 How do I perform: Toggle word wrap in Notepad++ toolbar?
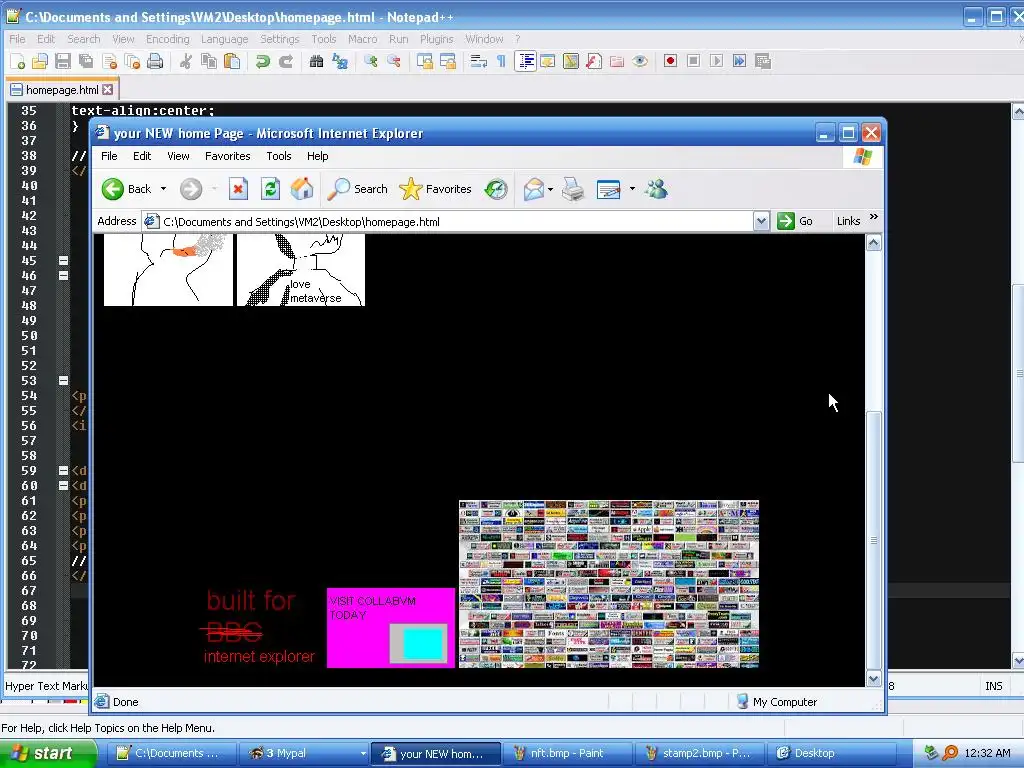(x=479, y=61)
